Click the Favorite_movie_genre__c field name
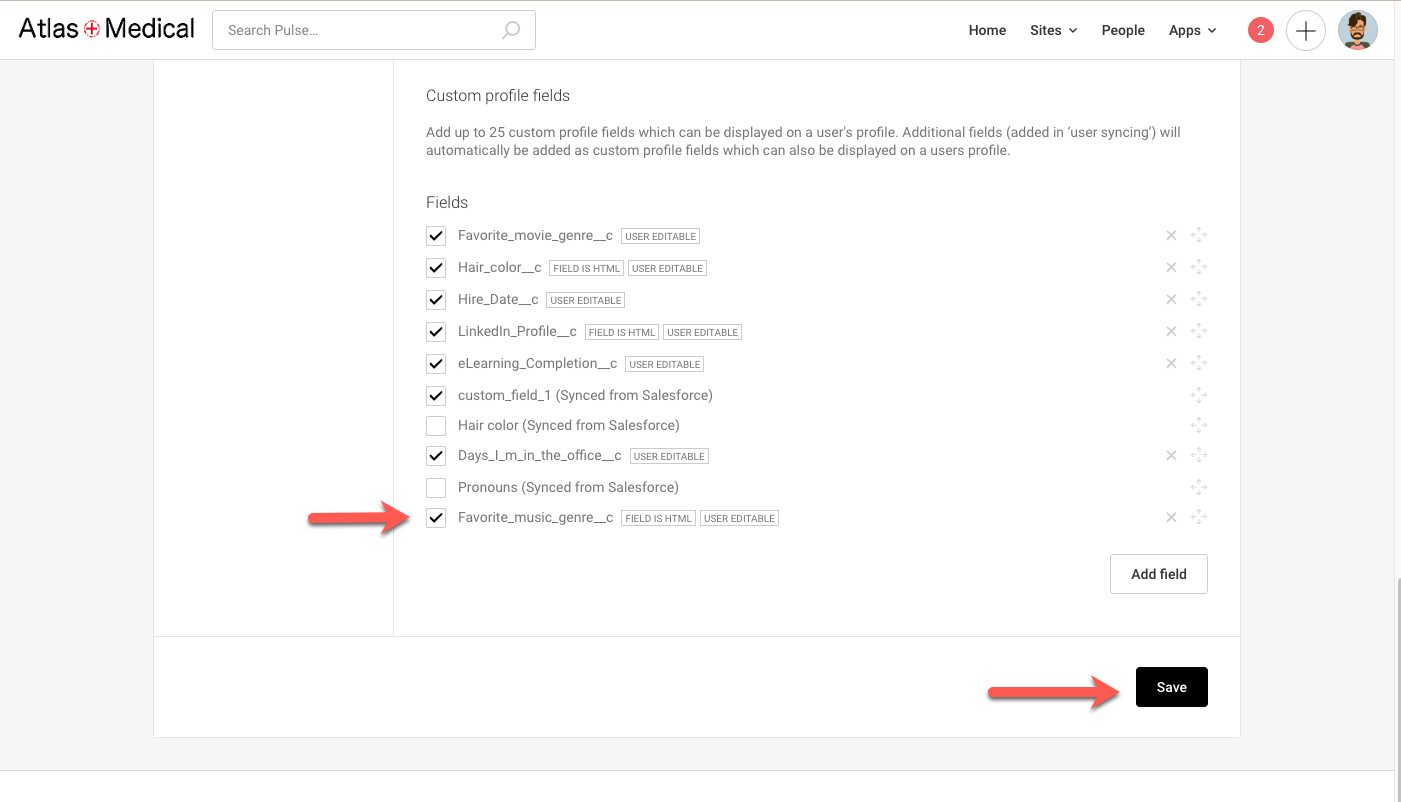1401x802 pixels. (535, 236)
